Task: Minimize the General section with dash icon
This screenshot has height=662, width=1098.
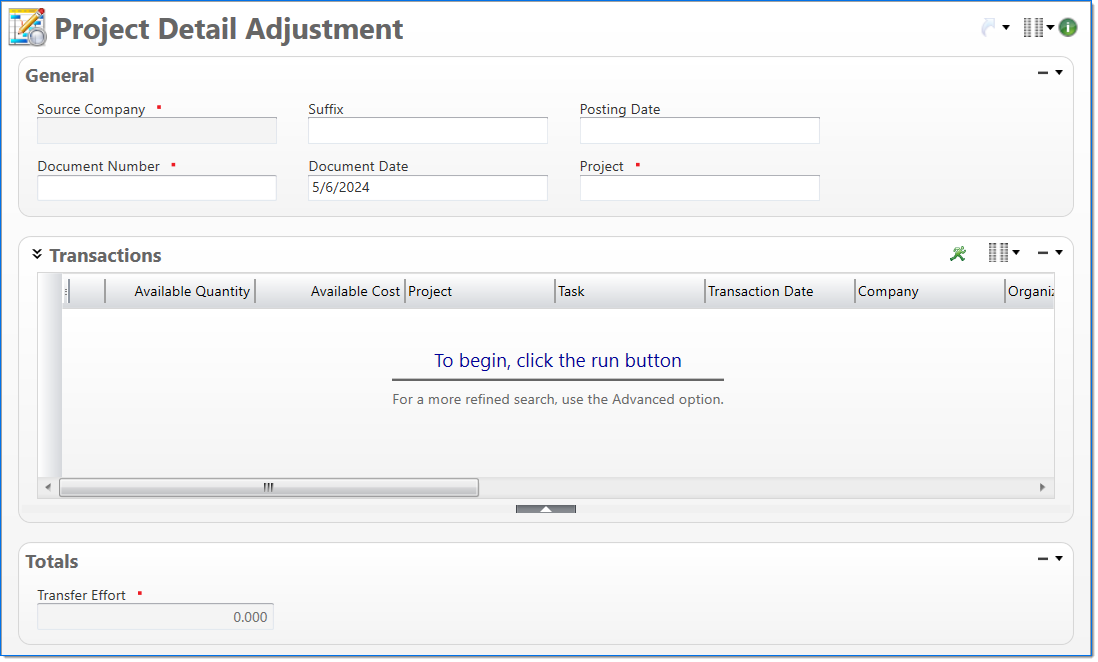Action: pyautogui.click(x=1043, y=73)
